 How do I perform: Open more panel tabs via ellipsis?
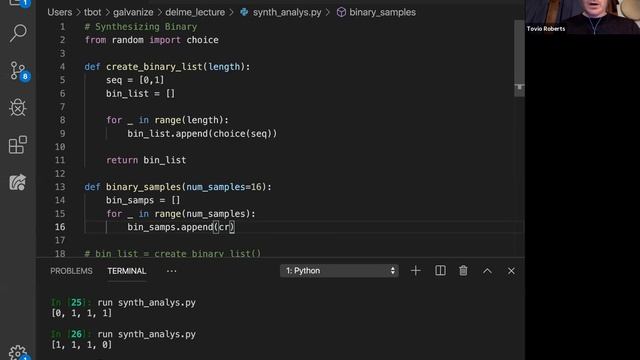171,271
